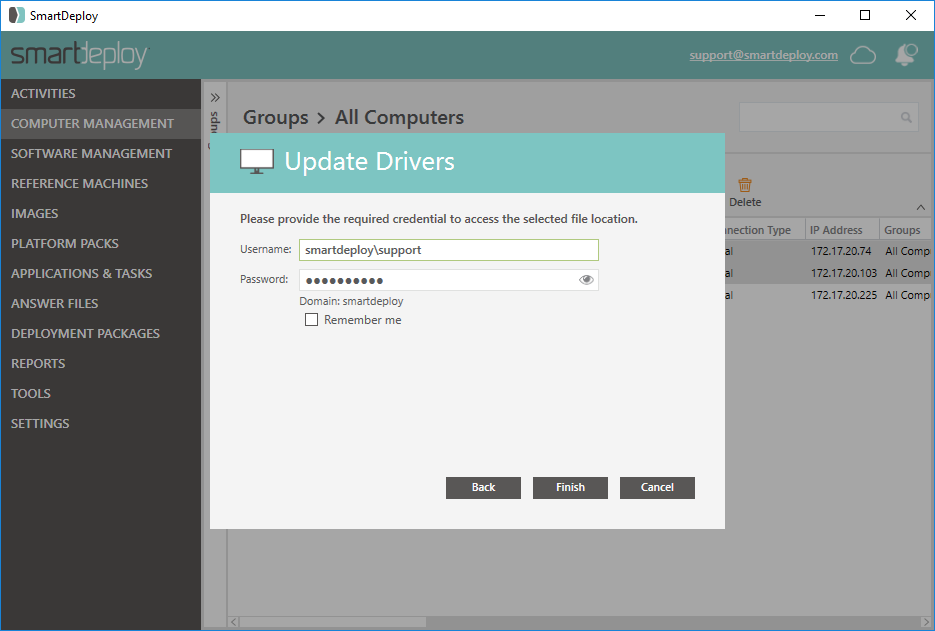Open the Activities section
The image size is (935, 631).
101,94
